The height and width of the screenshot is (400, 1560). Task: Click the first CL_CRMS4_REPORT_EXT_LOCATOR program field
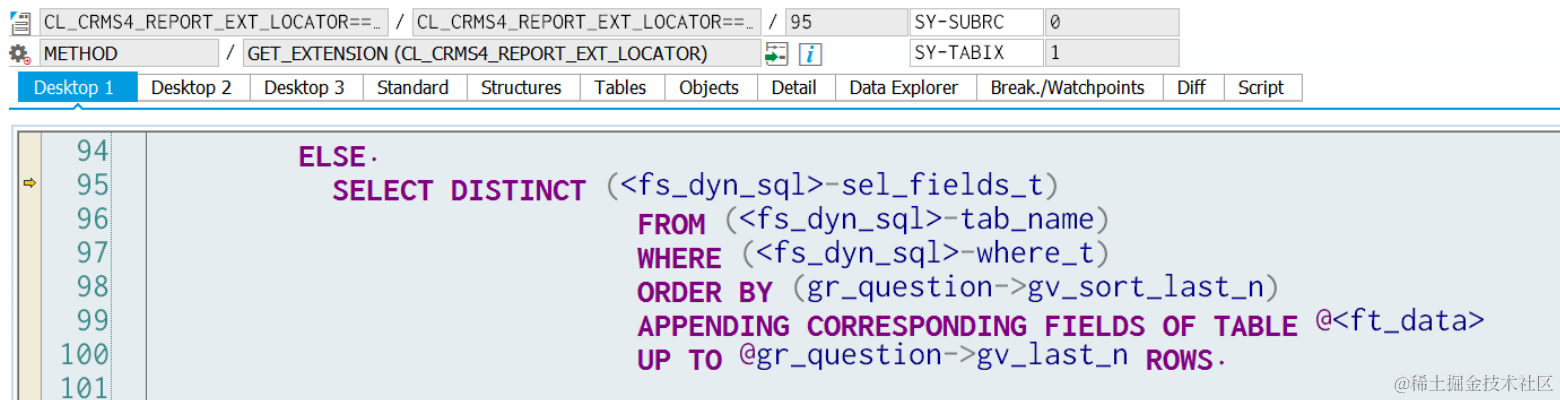(214, 22)
